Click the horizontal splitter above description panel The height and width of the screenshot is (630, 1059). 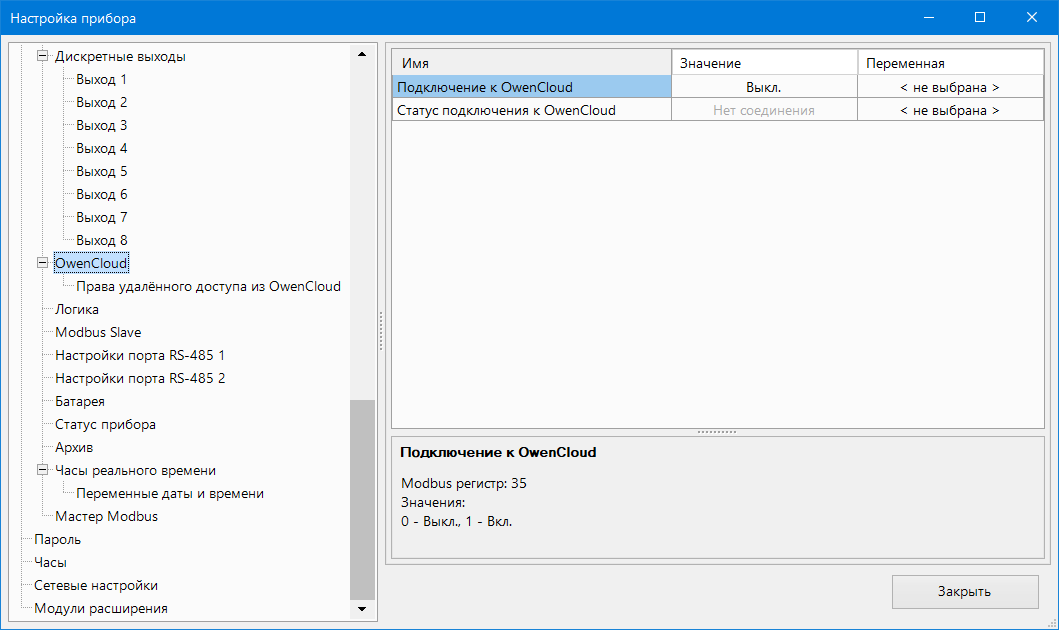[x=716, y=432]
